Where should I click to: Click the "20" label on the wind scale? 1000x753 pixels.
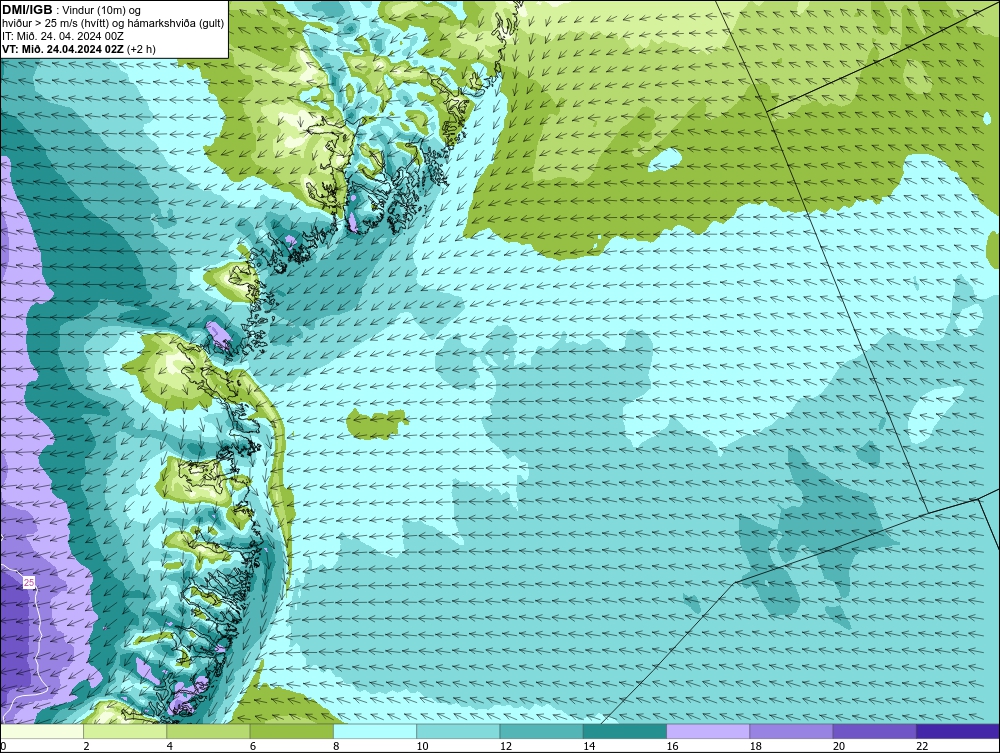point(839,746)
